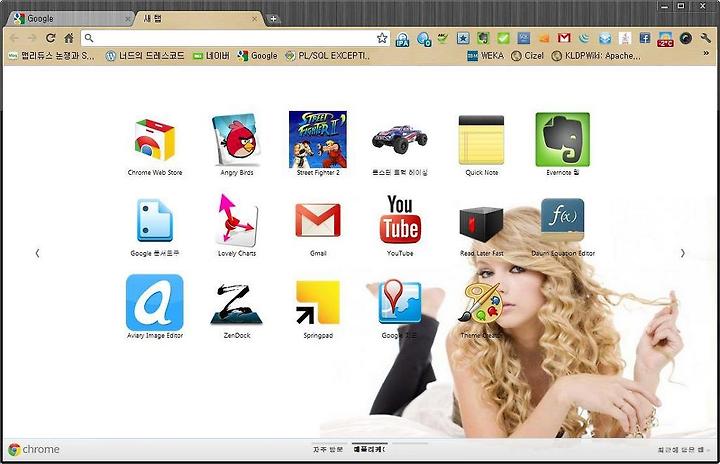Click the ABC spell-check extension icon
This screenshot has height=464, width=720.
click(x=443, y=38)
